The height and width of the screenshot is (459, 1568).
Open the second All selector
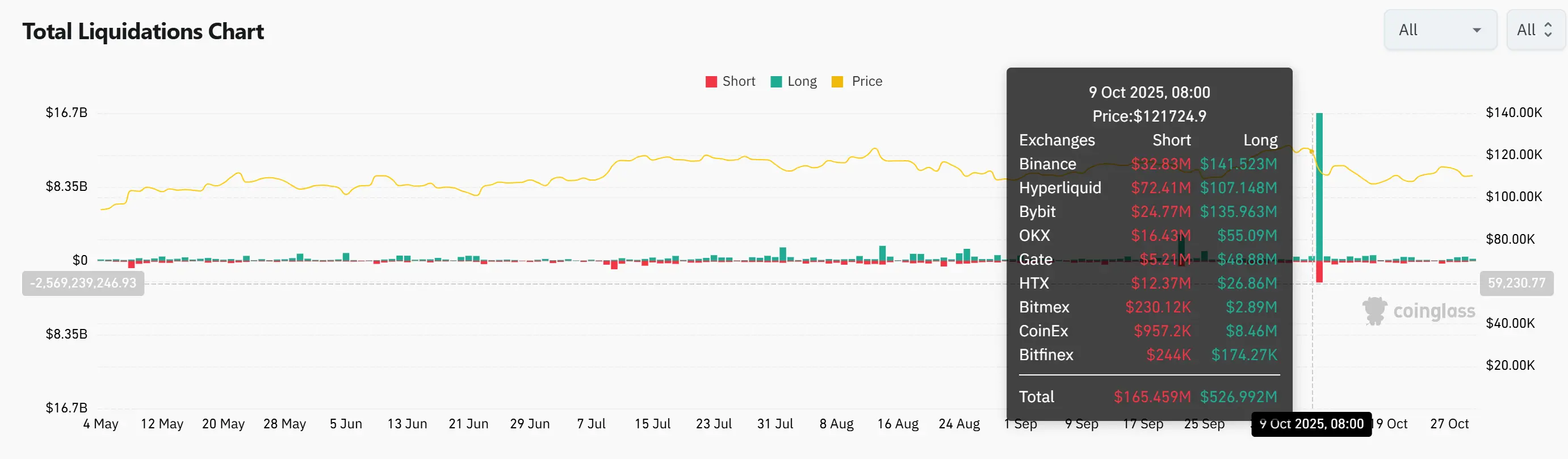(x=1535, y=30)
